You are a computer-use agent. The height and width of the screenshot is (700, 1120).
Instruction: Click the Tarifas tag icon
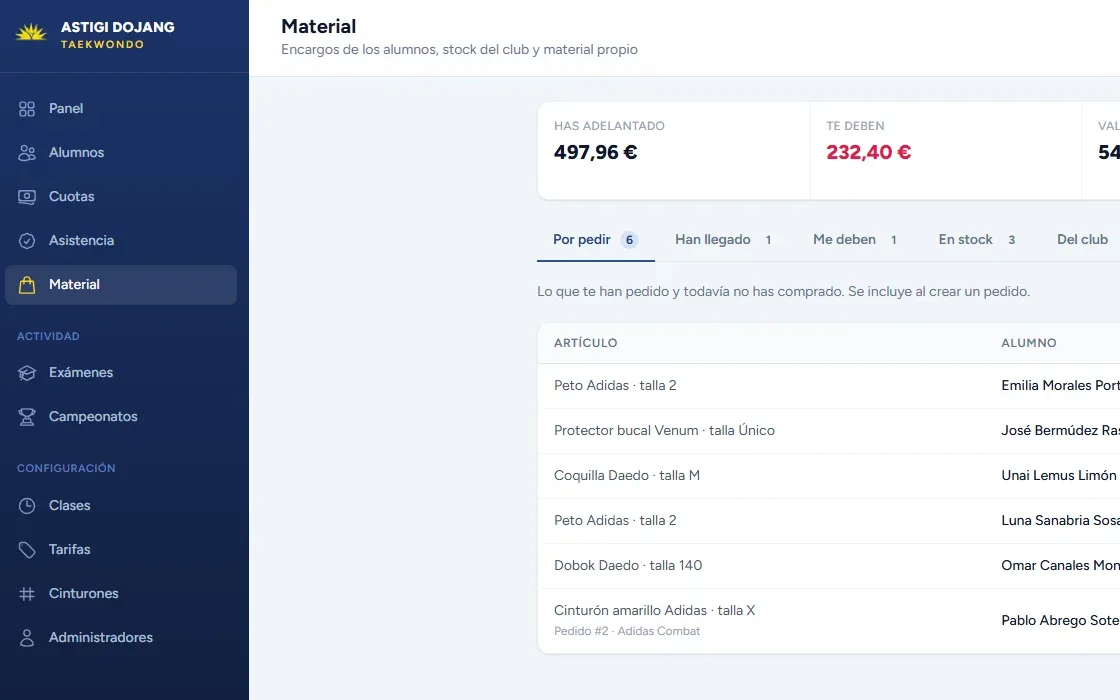point(26,550)
